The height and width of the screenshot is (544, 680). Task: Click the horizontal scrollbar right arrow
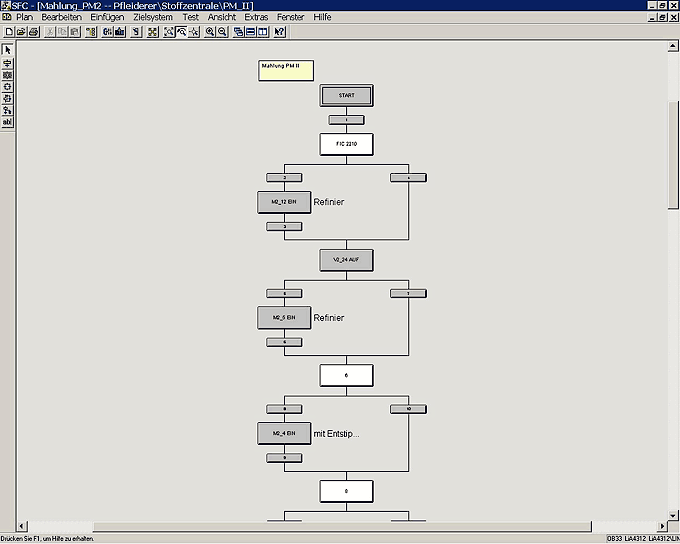coord(661,525)
